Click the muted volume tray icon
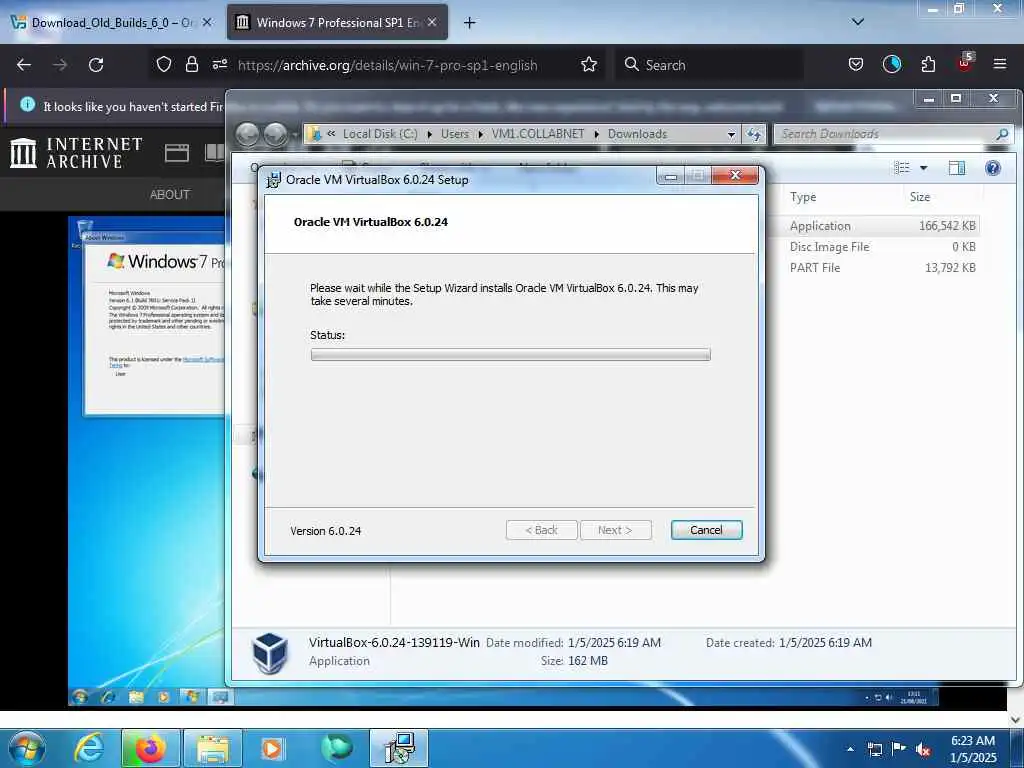The height and width of the screenshot is (768, 1024). (x=923, y=749)
